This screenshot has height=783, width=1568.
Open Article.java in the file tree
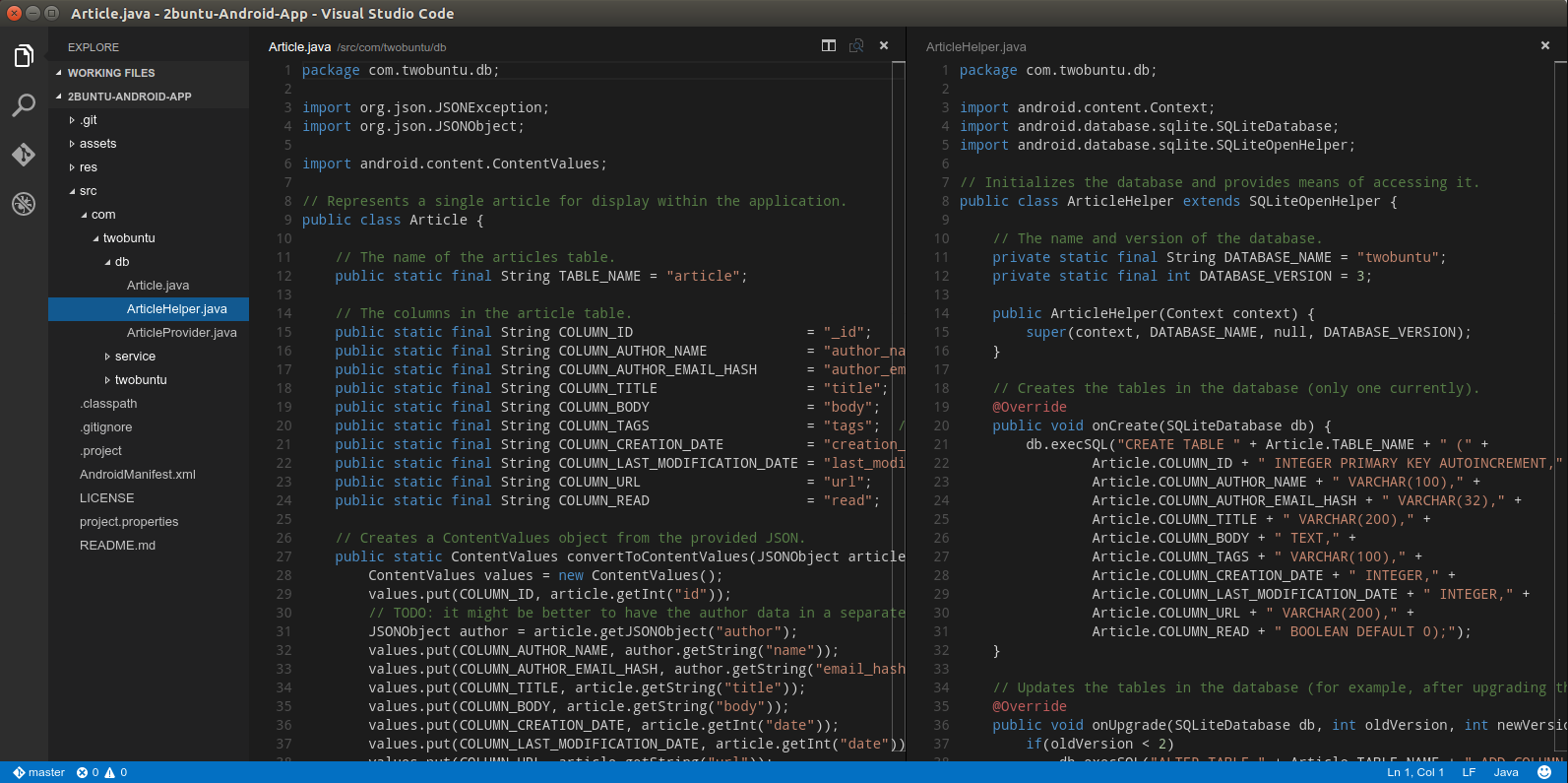click(149, 286)
